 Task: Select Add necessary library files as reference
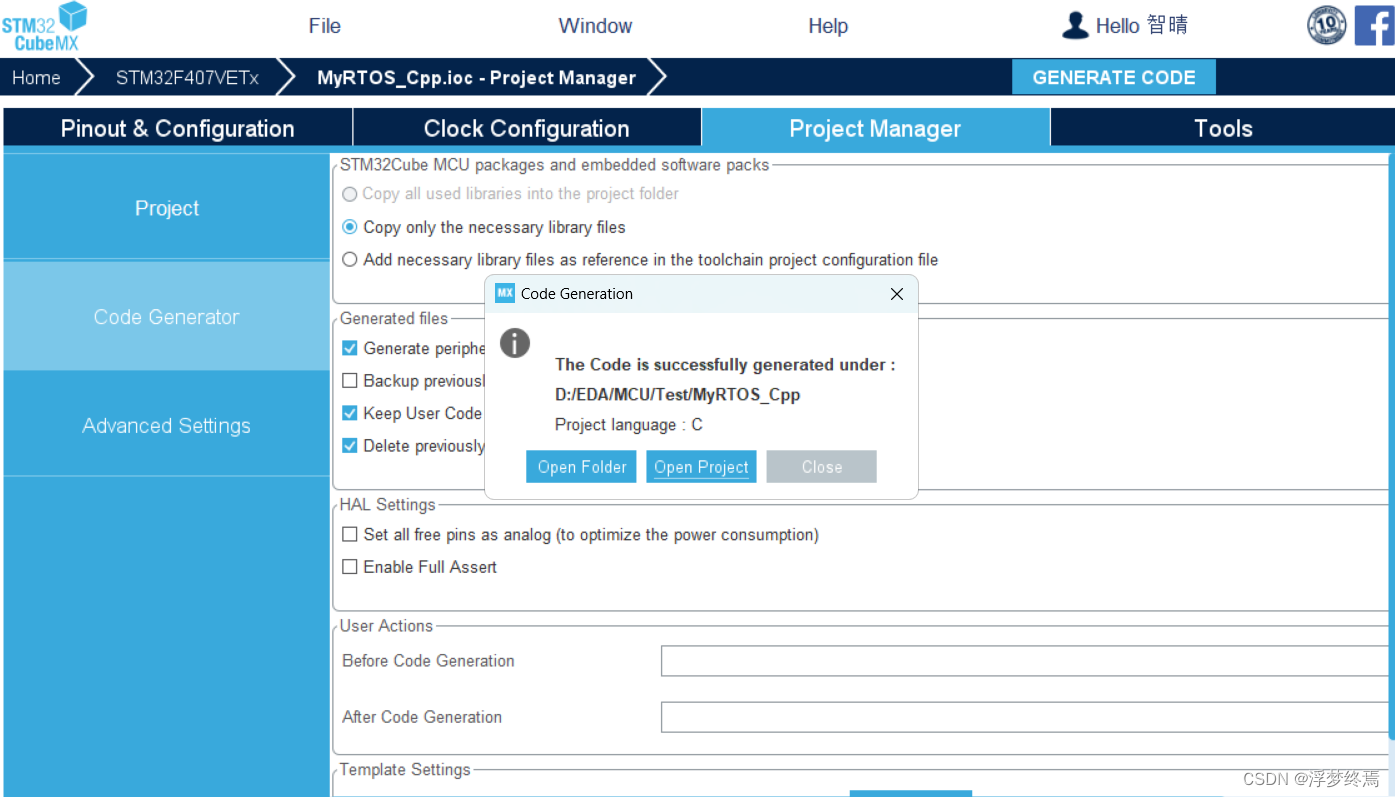point(350,260)
